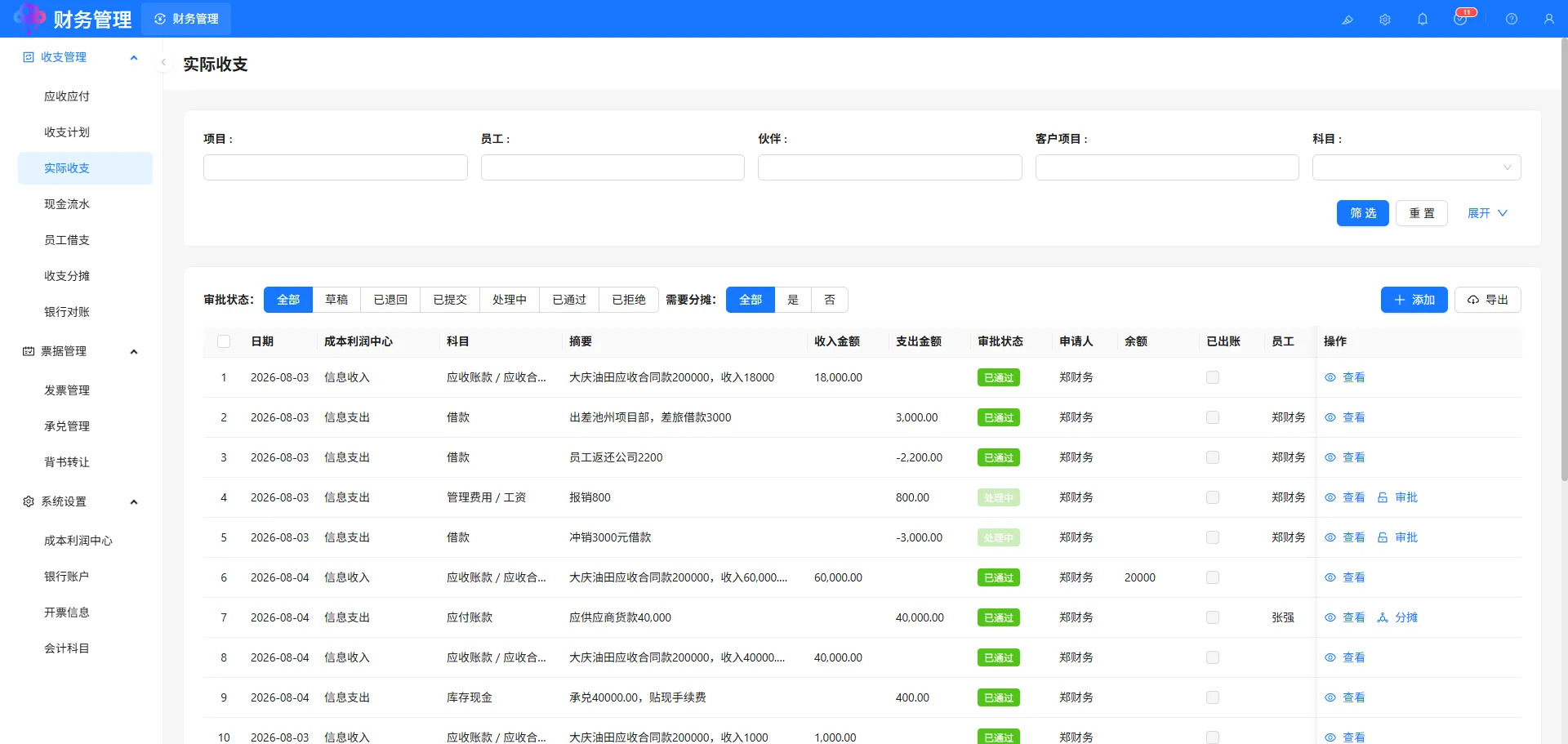Open 发票管理 in sidebar
1568x744 pixels.
85,390
